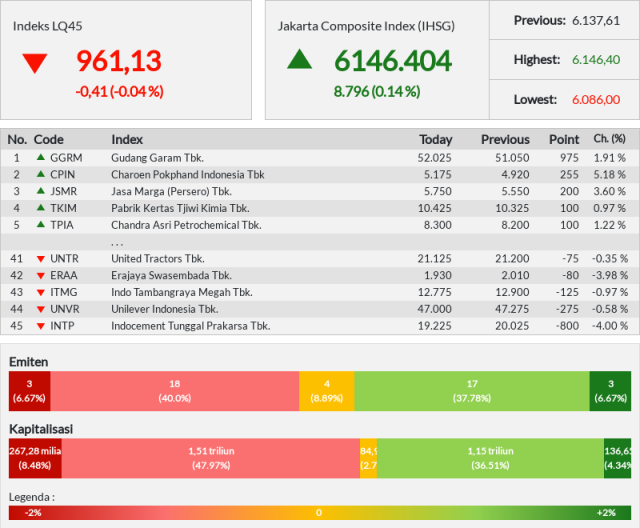Click INTP point change '-800'
Image resolution: width=640 pixels, height=528 pixels.
tap(567, 326)
